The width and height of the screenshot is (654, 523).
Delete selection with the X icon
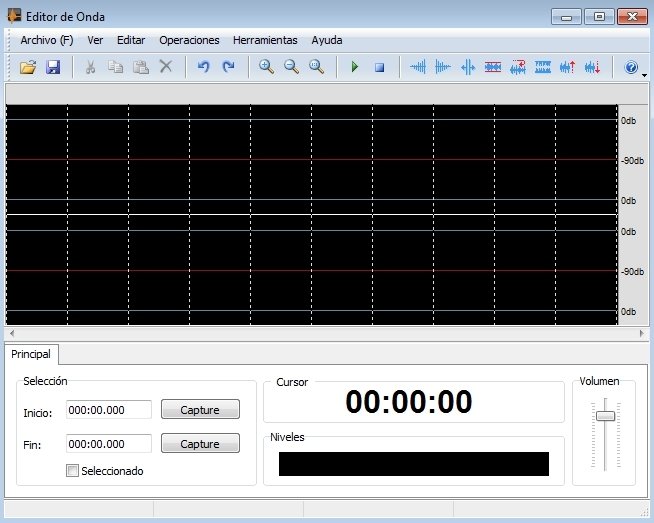(166, 66)
